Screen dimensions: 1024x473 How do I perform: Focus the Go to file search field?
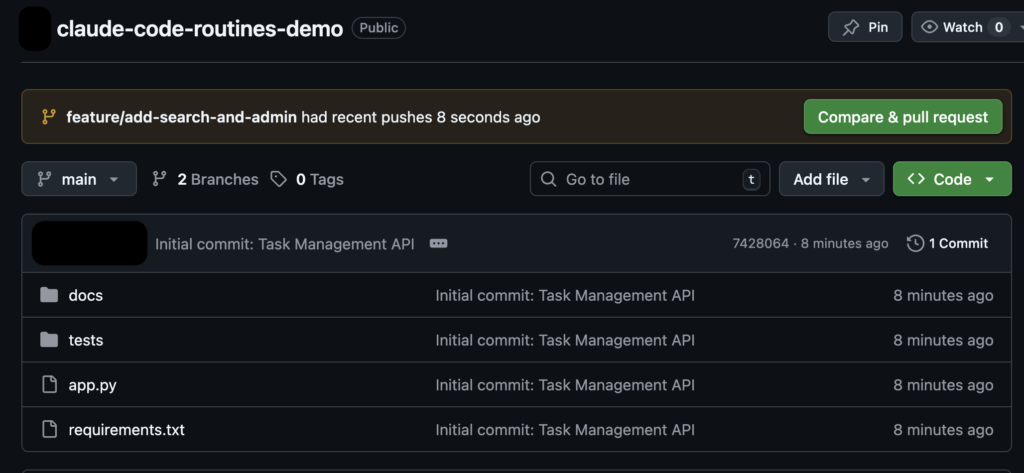[649, 179]
